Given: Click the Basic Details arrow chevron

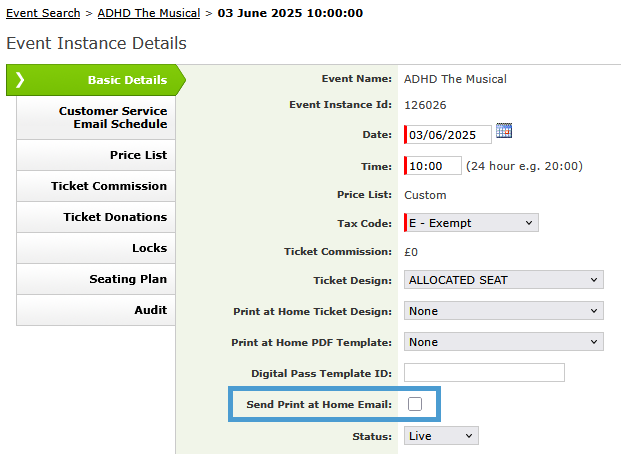Looking at the screenshot, I should pos(20,80).
